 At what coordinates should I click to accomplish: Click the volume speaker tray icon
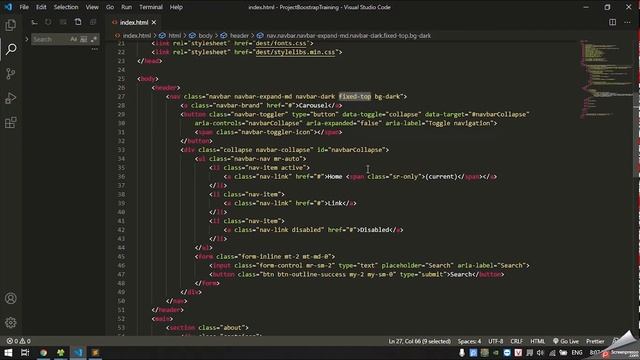(540, 353)
